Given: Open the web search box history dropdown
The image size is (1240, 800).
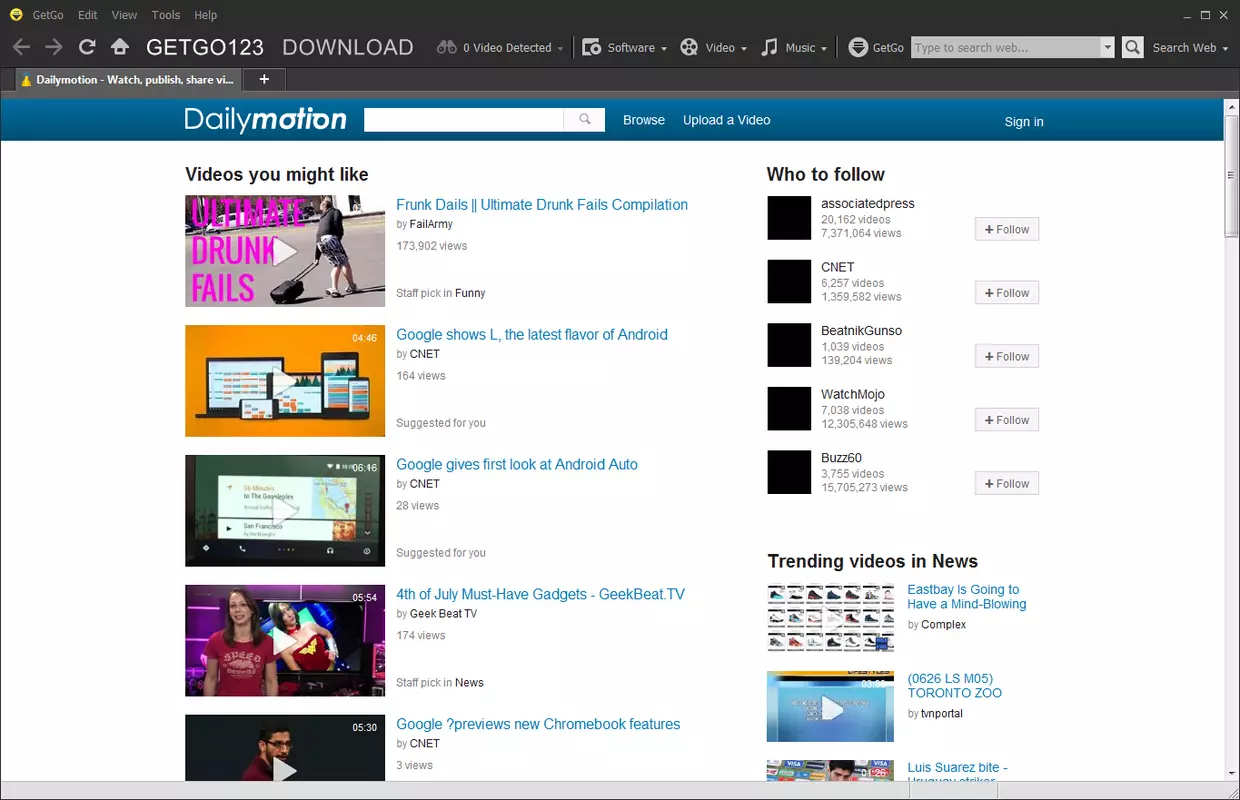Looking at the screenshot, I should pyautogui.click(x=1107, y=47).
